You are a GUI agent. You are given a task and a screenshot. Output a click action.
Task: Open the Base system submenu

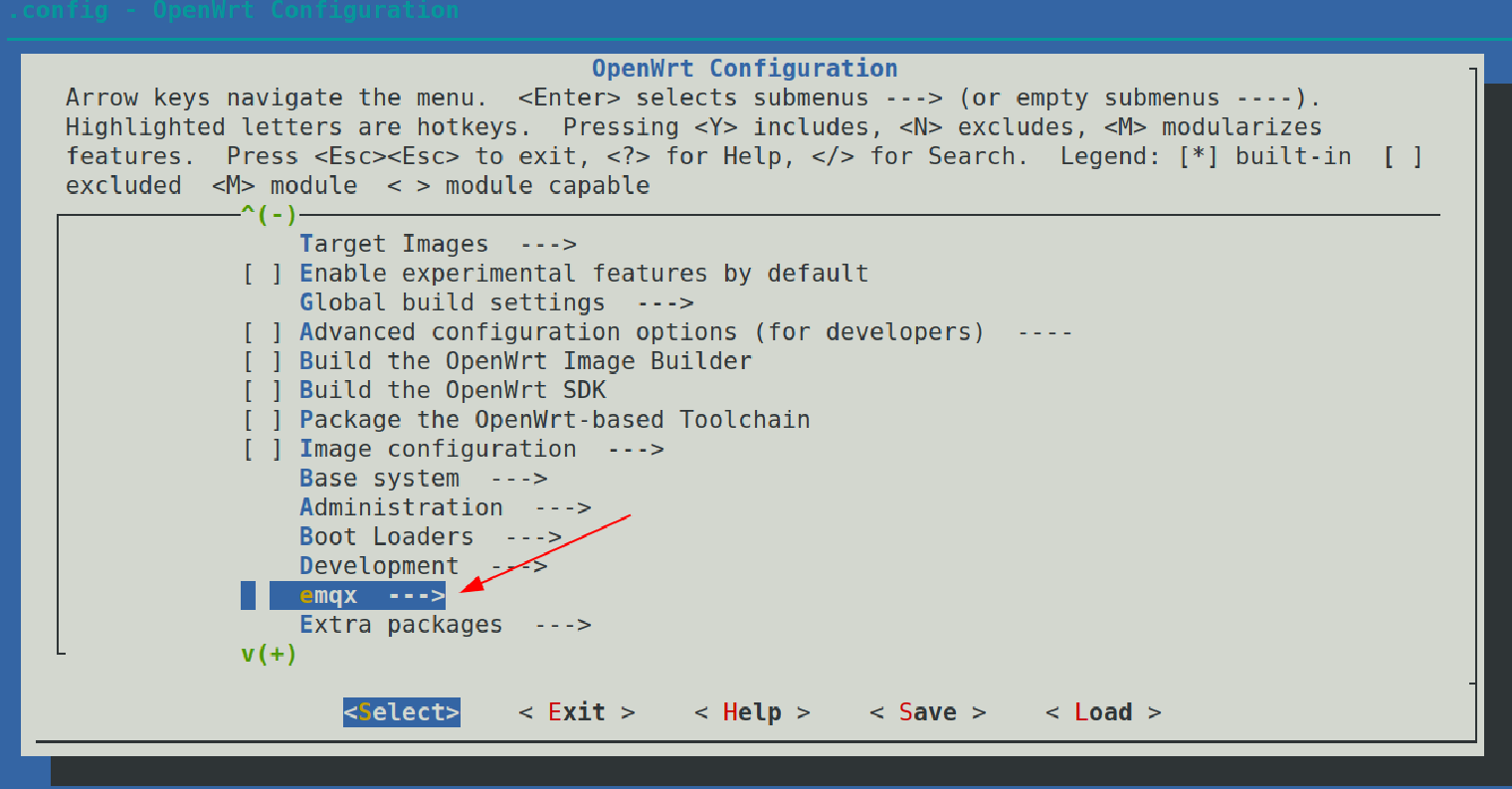click(x=424, y=479)
